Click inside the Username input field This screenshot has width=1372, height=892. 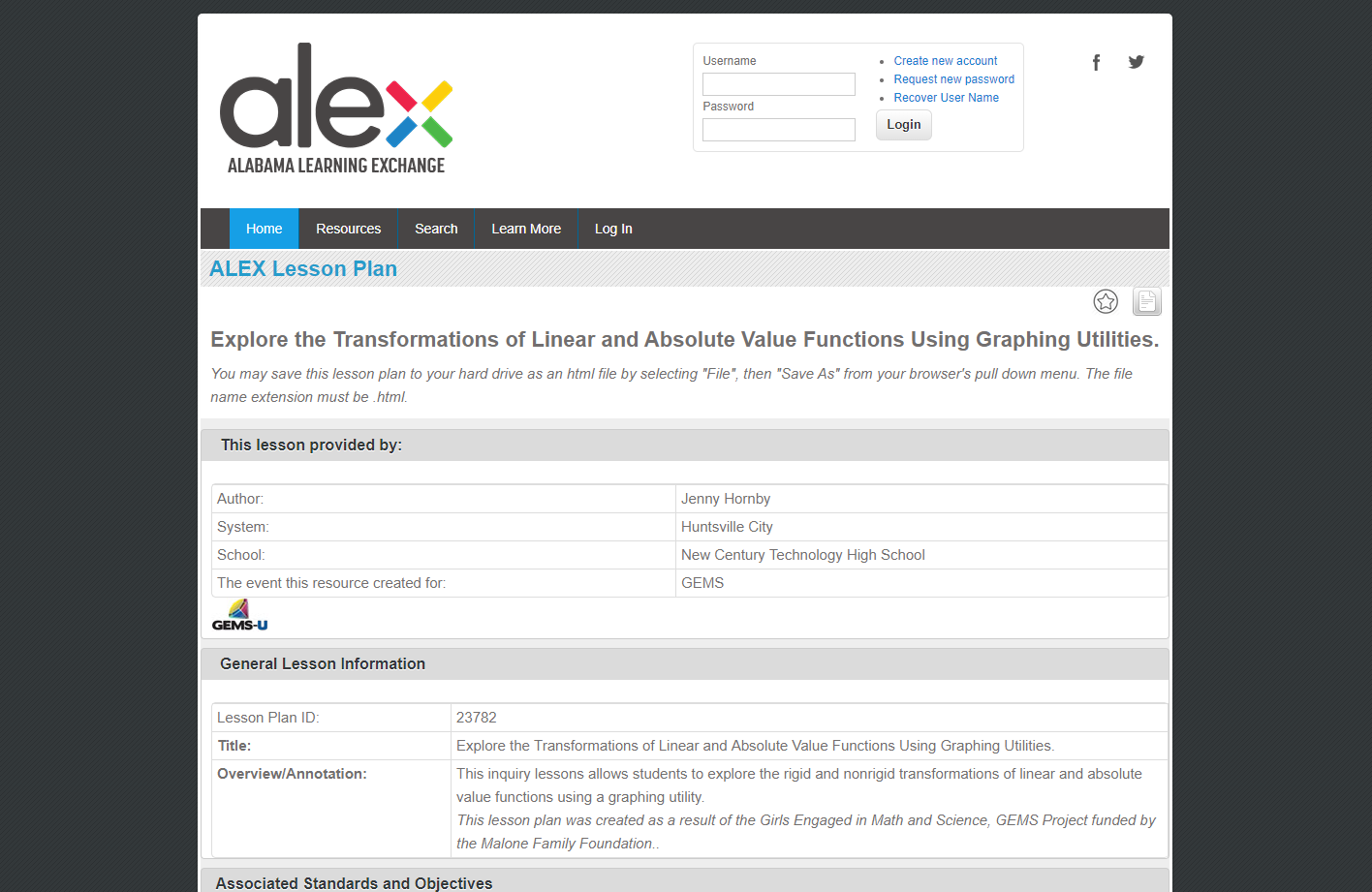778,83
